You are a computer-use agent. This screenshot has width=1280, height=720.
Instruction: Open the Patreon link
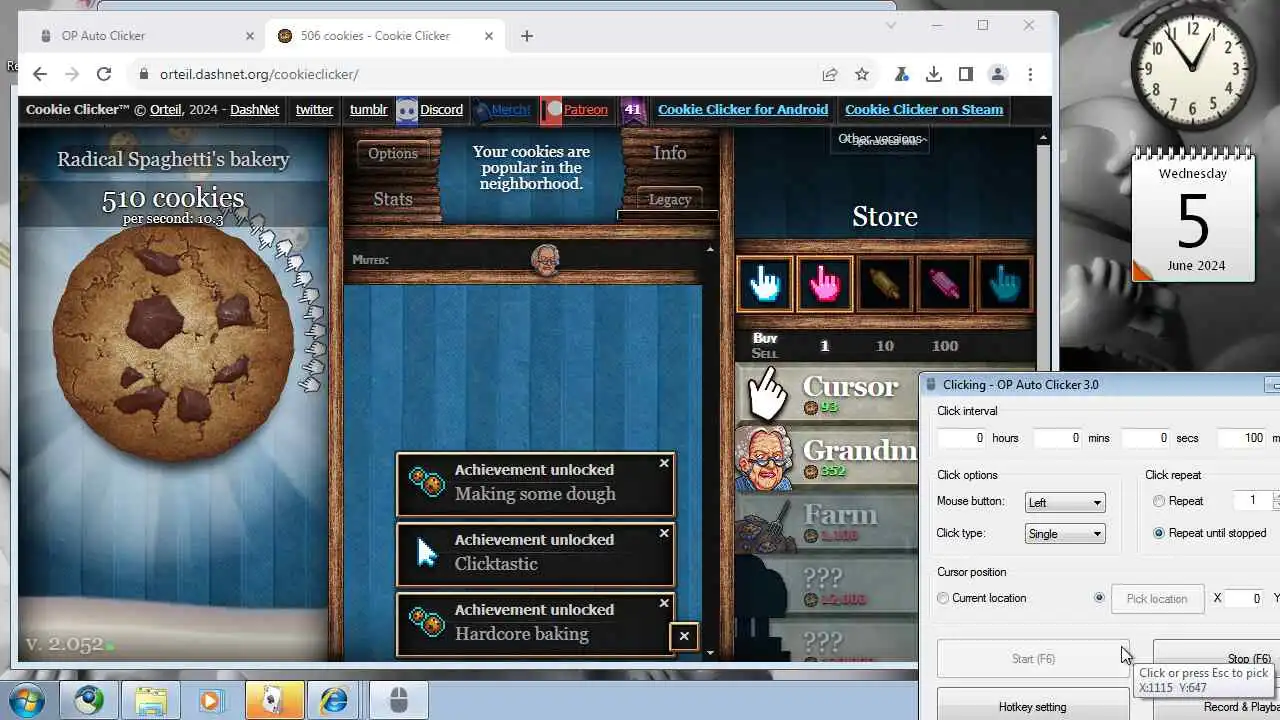tap(575, 109)
